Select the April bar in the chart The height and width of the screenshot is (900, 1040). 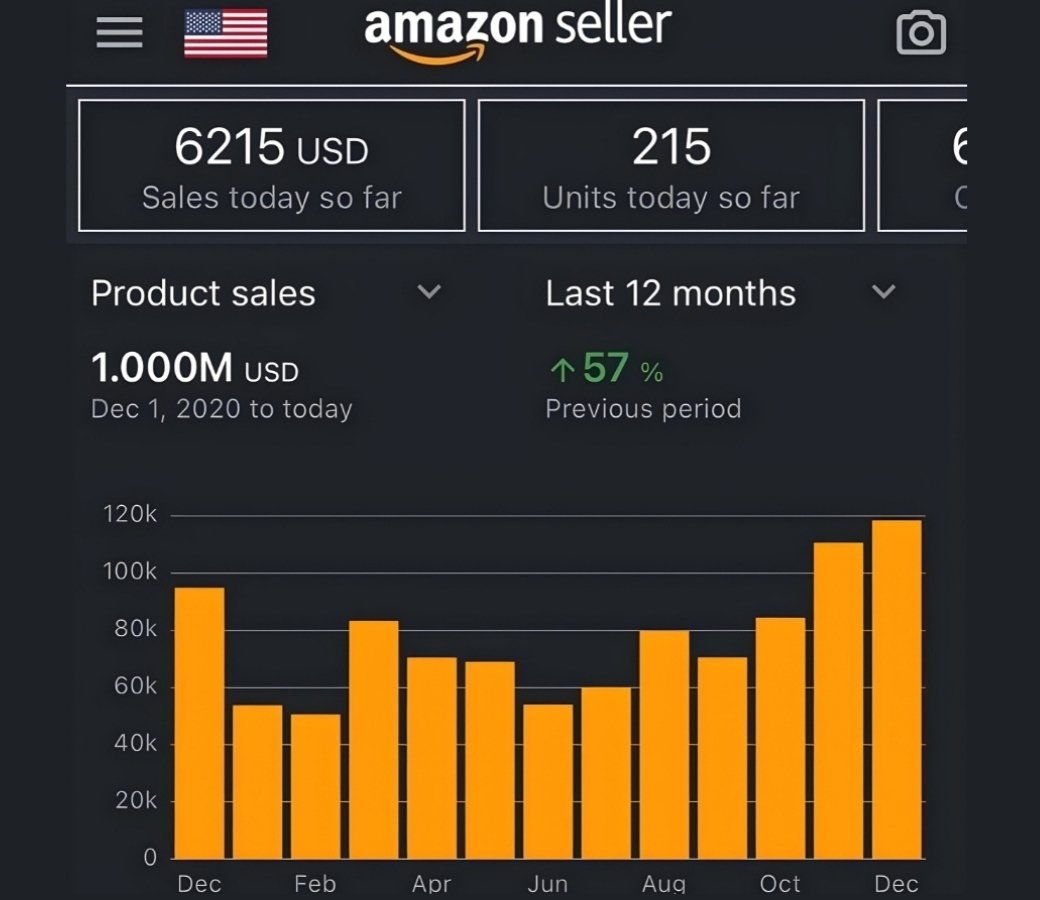pyautogui.click(x=432, y=758)
